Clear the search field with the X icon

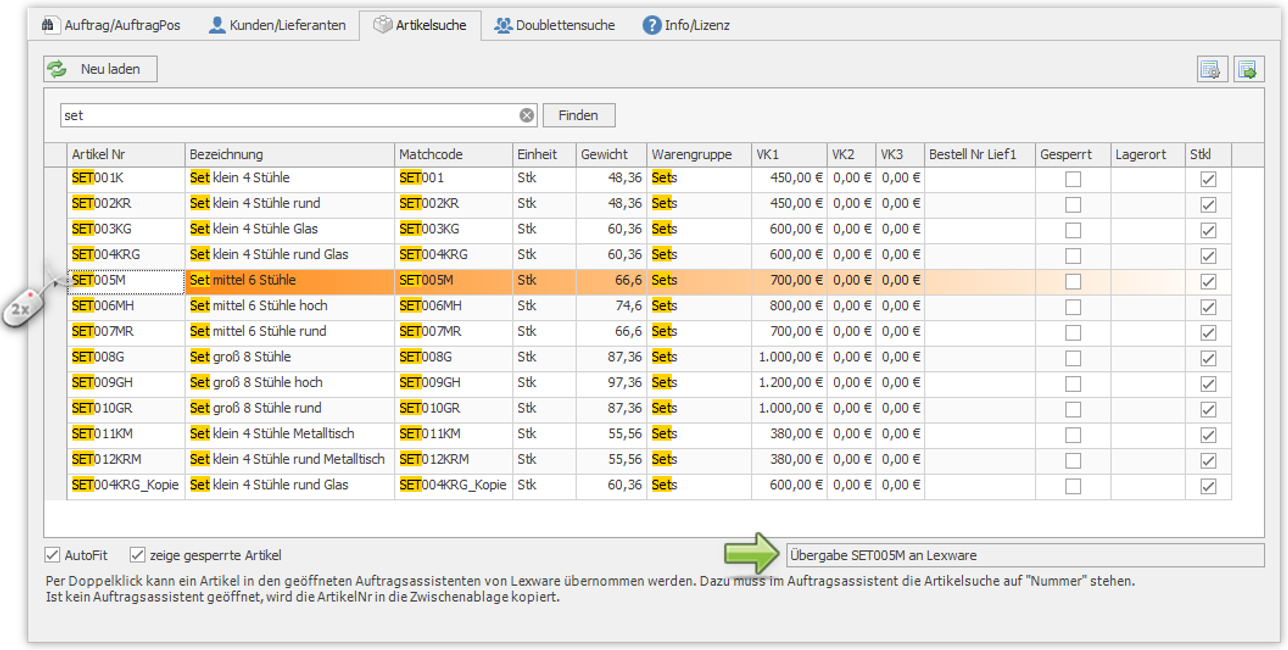[x=527, y=116]
